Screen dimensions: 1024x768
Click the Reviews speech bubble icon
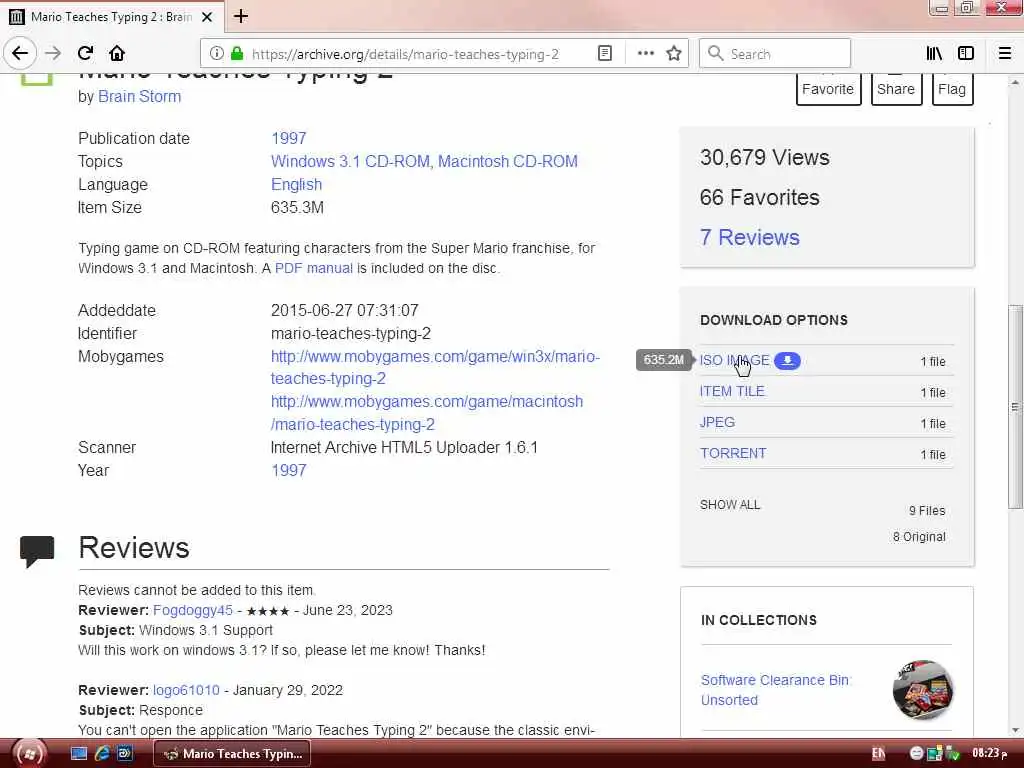[37, 551]
